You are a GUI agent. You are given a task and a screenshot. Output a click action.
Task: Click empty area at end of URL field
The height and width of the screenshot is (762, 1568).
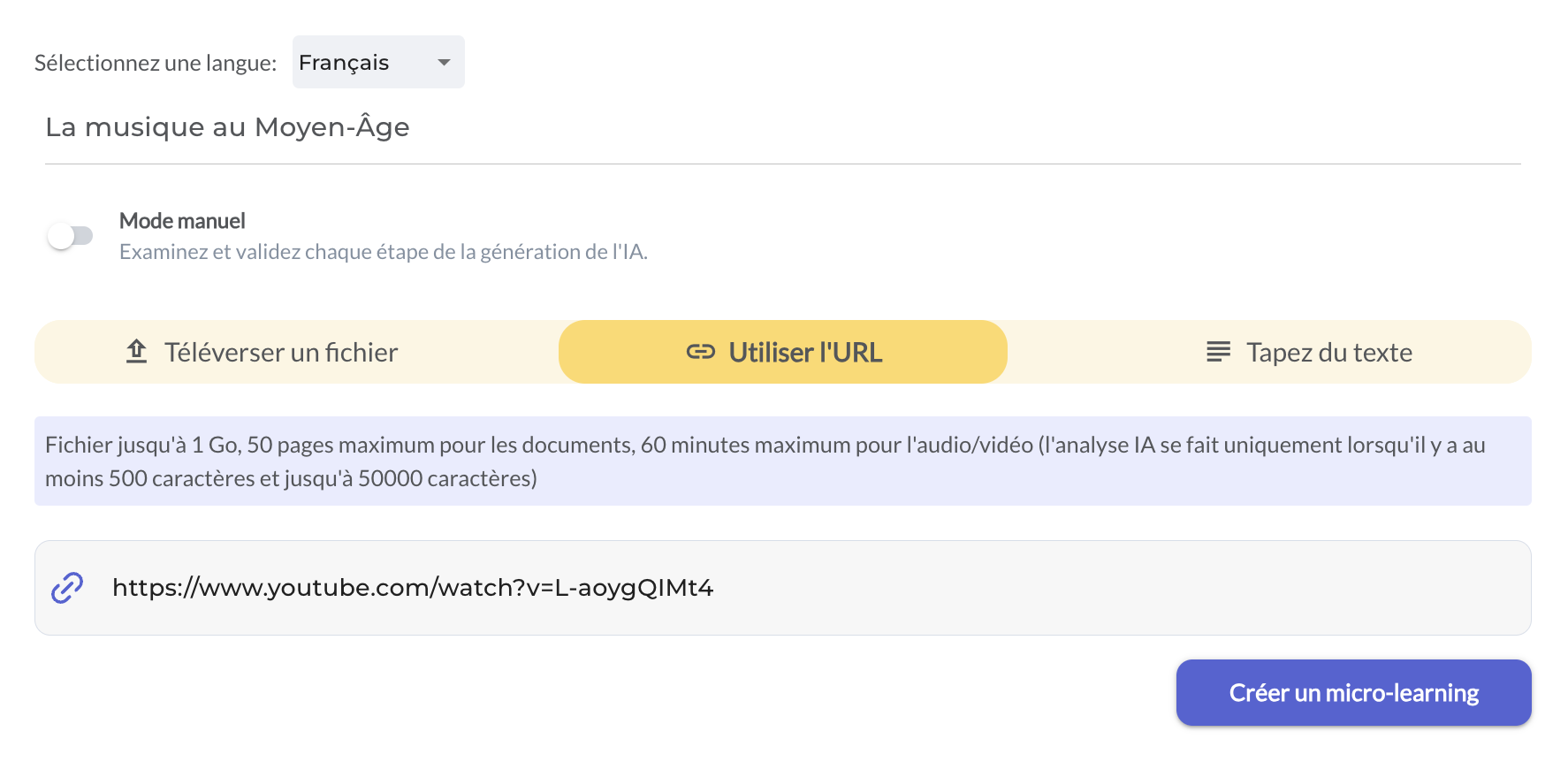[x=1237, y=588]
